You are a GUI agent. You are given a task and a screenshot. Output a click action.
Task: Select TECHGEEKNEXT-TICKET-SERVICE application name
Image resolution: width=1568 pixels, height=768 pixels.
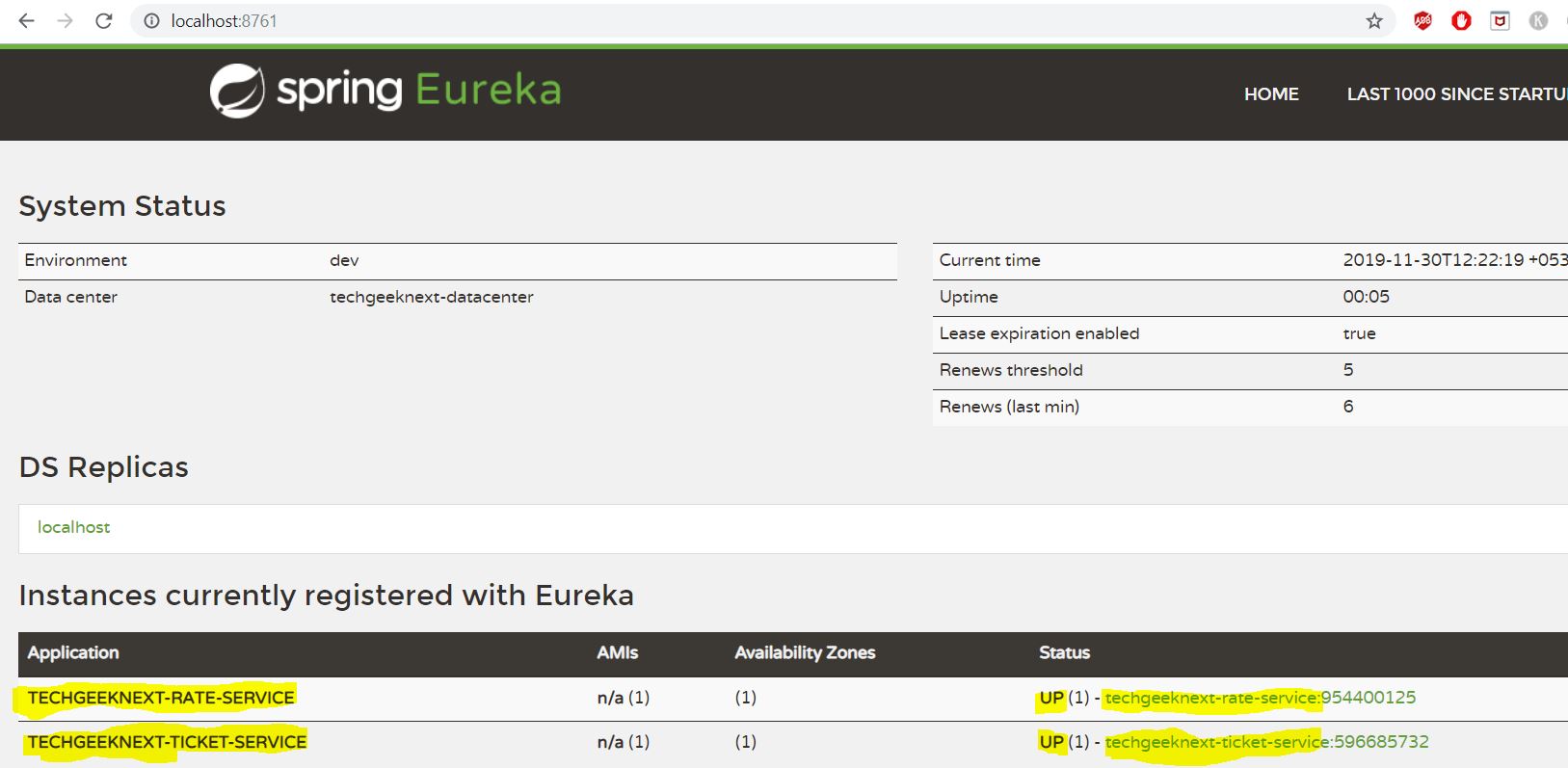coord(167,742)
